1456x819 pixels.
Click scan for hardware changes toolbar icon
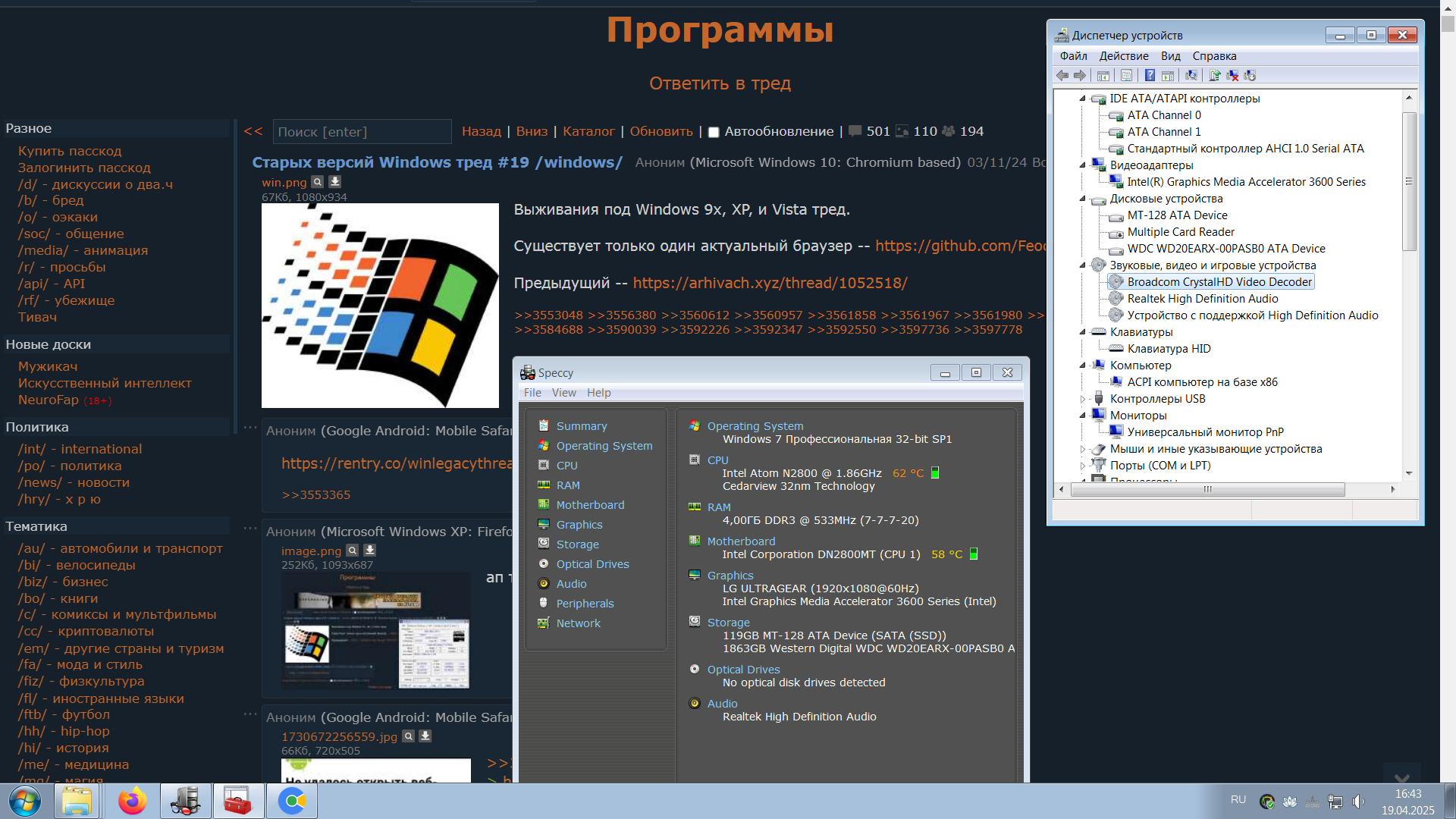click(1191, 75)
